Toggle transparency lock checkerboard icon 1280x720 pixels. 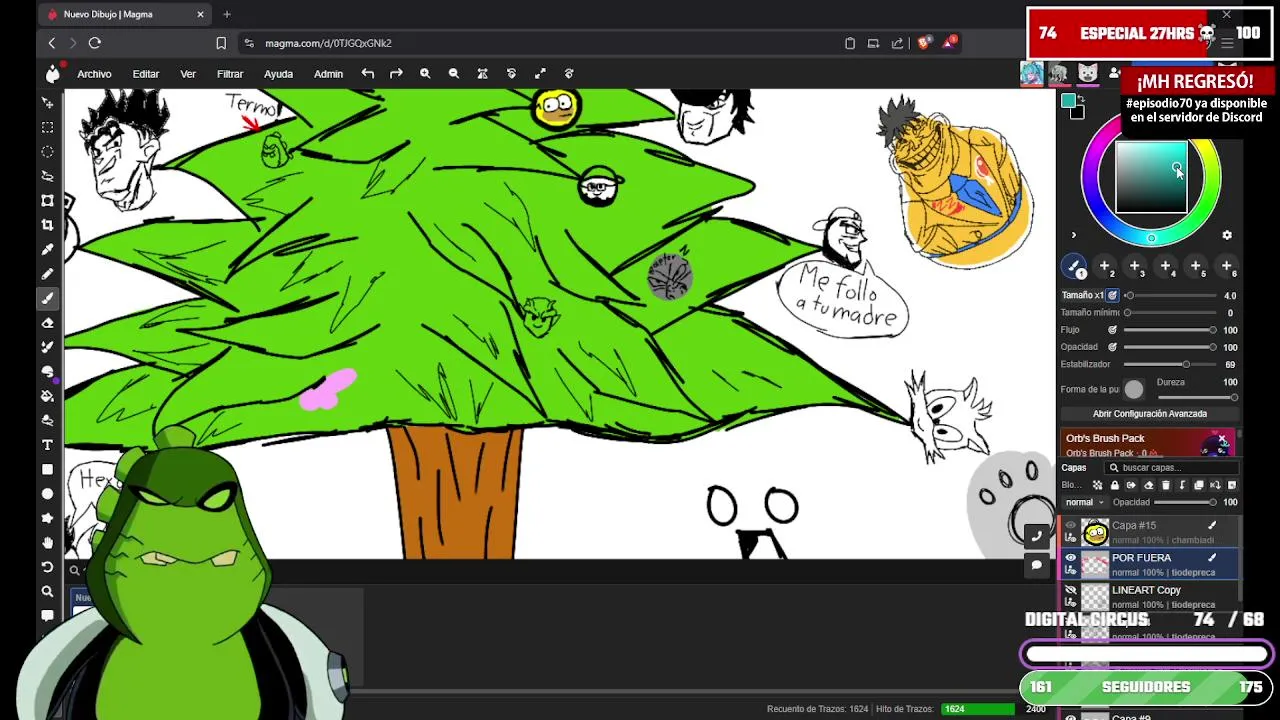click(x=1097, y=485)
